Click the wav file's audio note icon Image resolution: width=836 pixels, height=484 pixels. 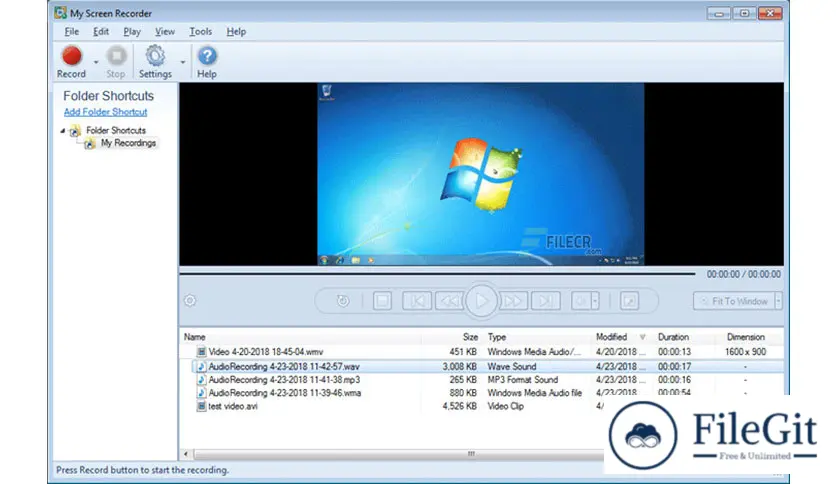(201, 367)
